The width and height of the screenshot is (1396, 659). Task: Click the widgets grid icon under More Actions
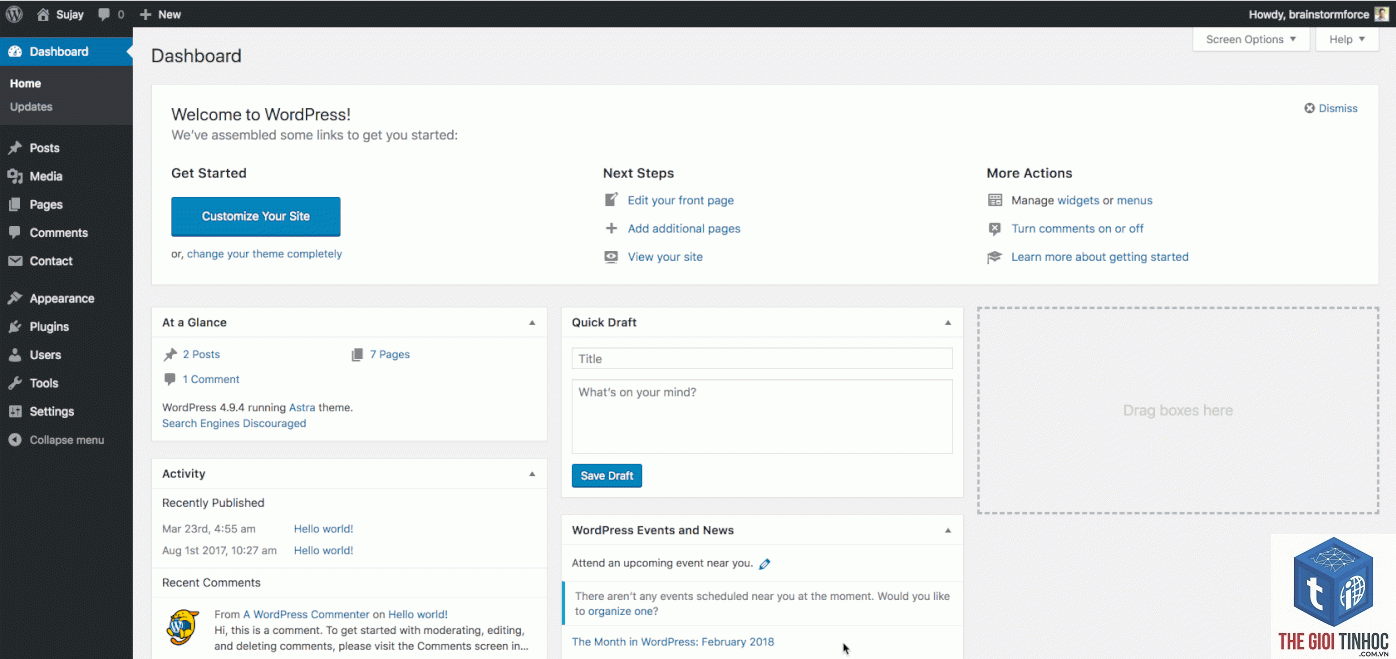point(995,200)
